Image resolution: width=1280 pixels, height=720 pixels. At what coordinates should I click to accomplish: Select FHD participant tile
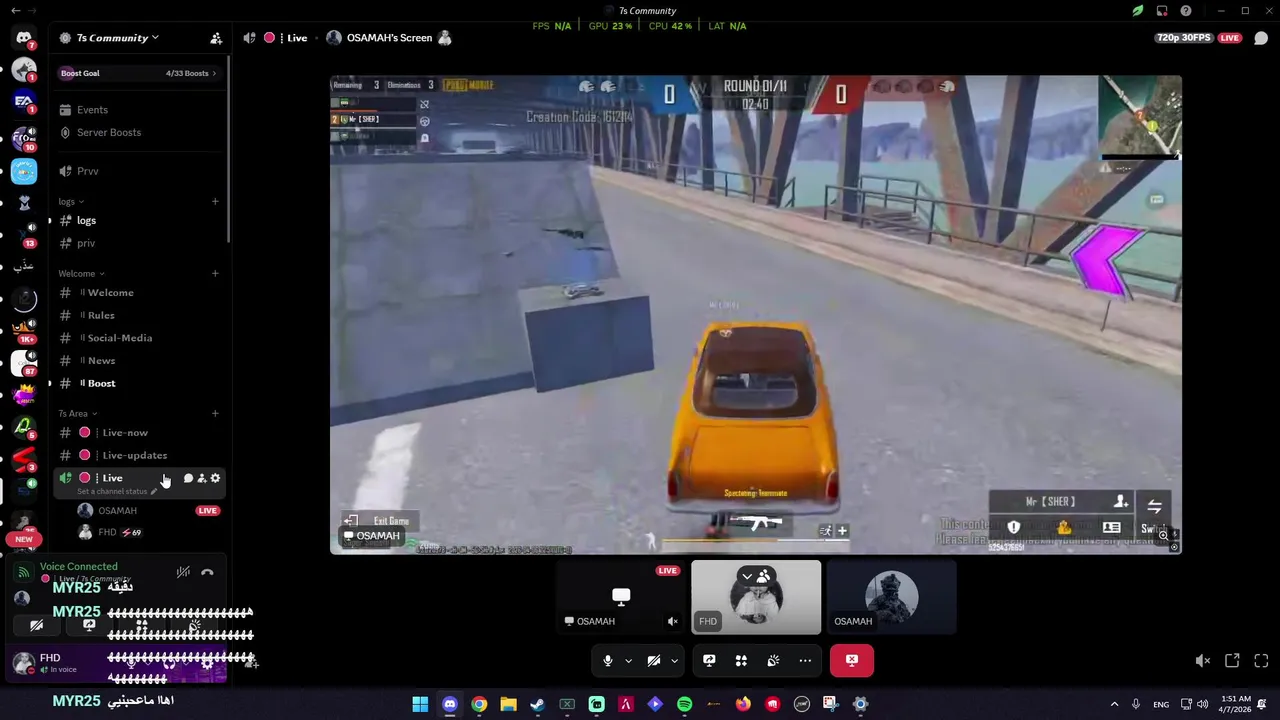click(x=756, y=597)
